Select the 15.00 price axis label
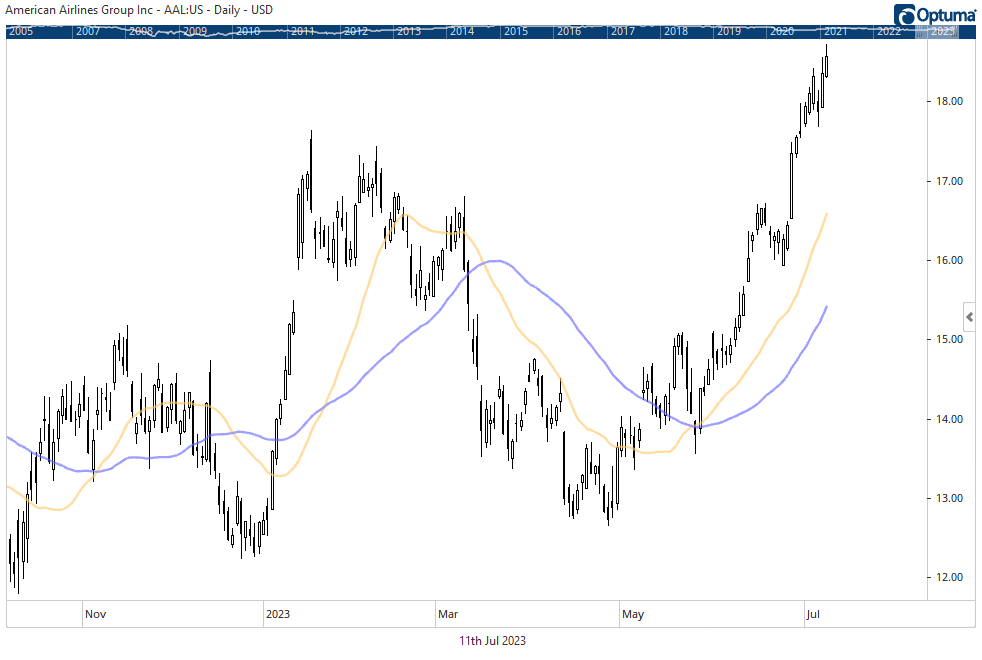Viewport: 982px width, 660px height. pos(949,339)
